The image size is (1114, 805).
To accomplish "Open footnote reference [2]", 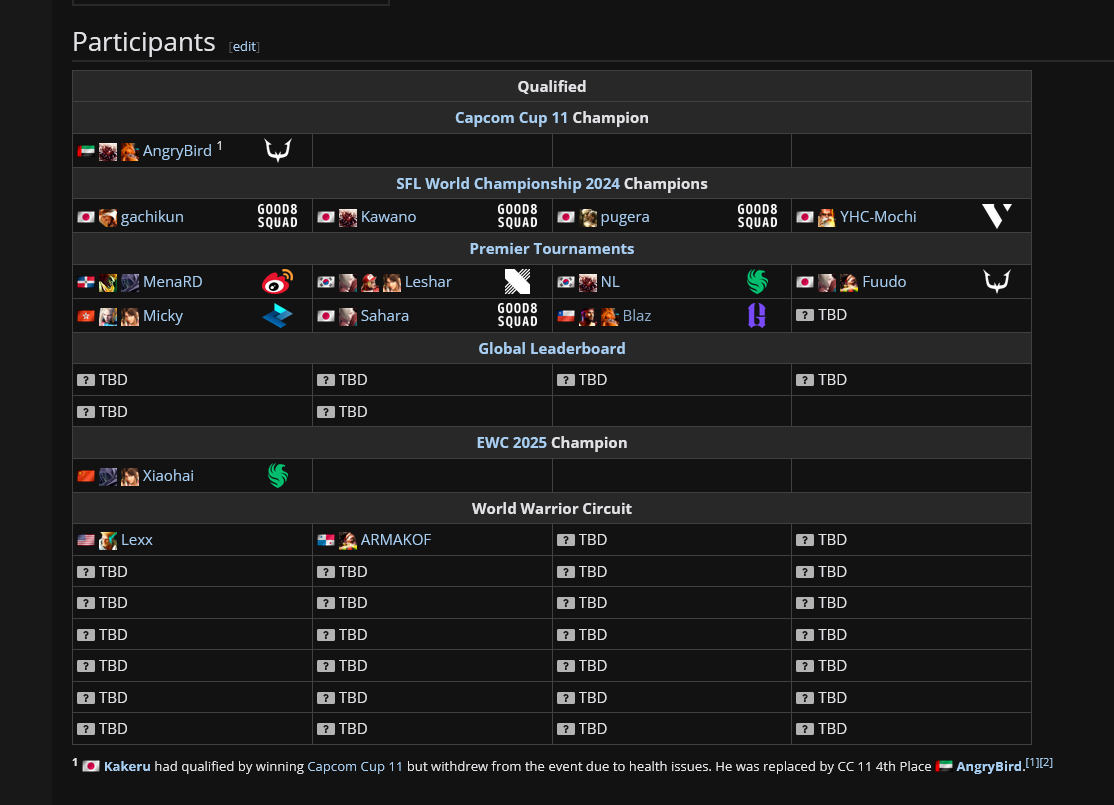I will pos(1046,762).
